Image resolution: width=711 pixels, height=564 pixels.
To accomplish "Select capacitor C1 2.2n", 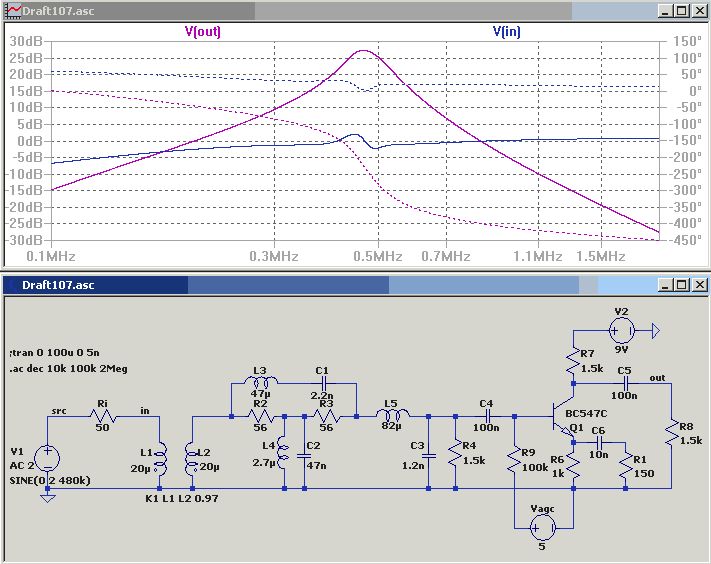I will click(x=323, y=383).
